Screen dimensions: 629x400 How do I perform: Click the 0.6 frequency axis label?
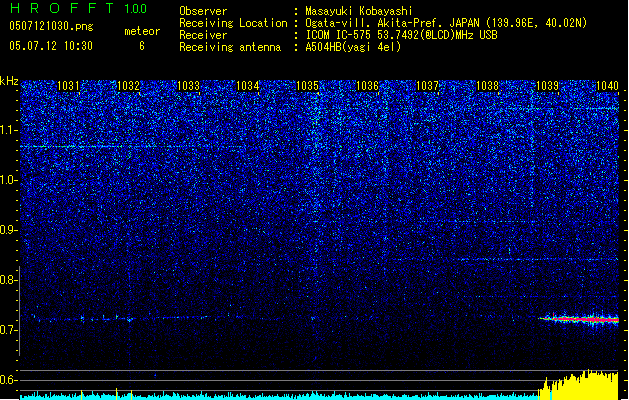coord(9,380)
